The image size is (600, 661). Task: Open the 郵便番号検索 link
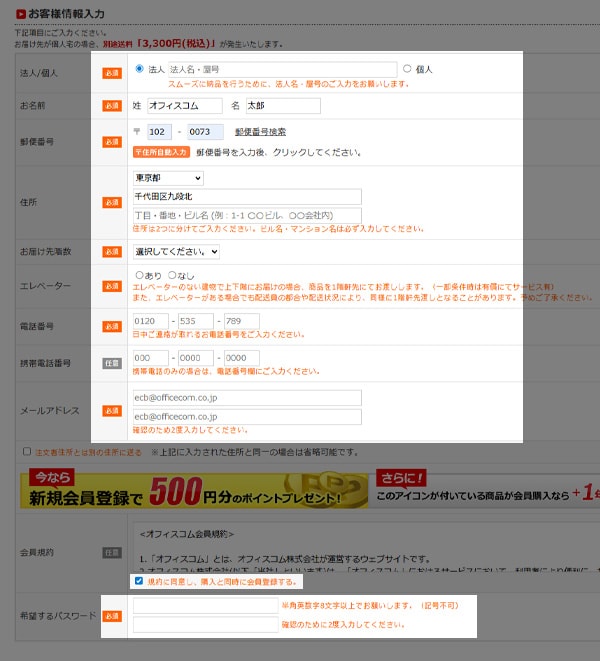tap(260, 132)
